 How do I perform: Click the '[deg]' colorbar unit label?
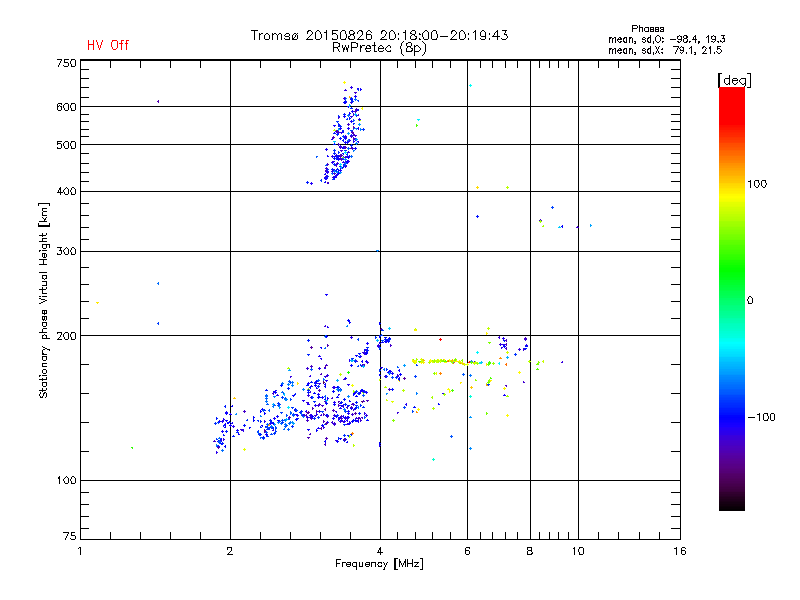[x=734, y=80]
